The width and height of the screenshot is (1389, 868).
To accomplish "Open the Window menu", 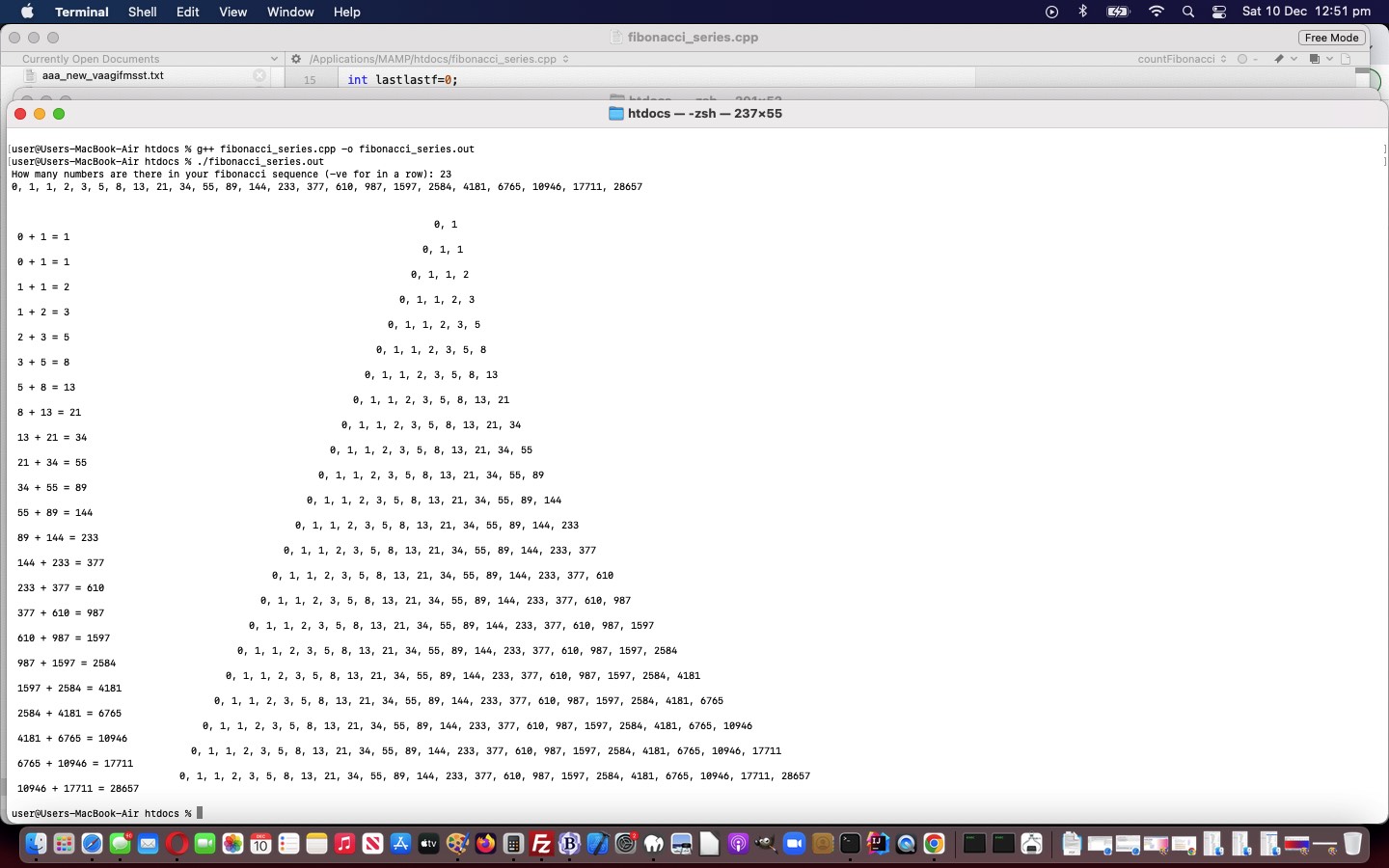I will point(290,12).
